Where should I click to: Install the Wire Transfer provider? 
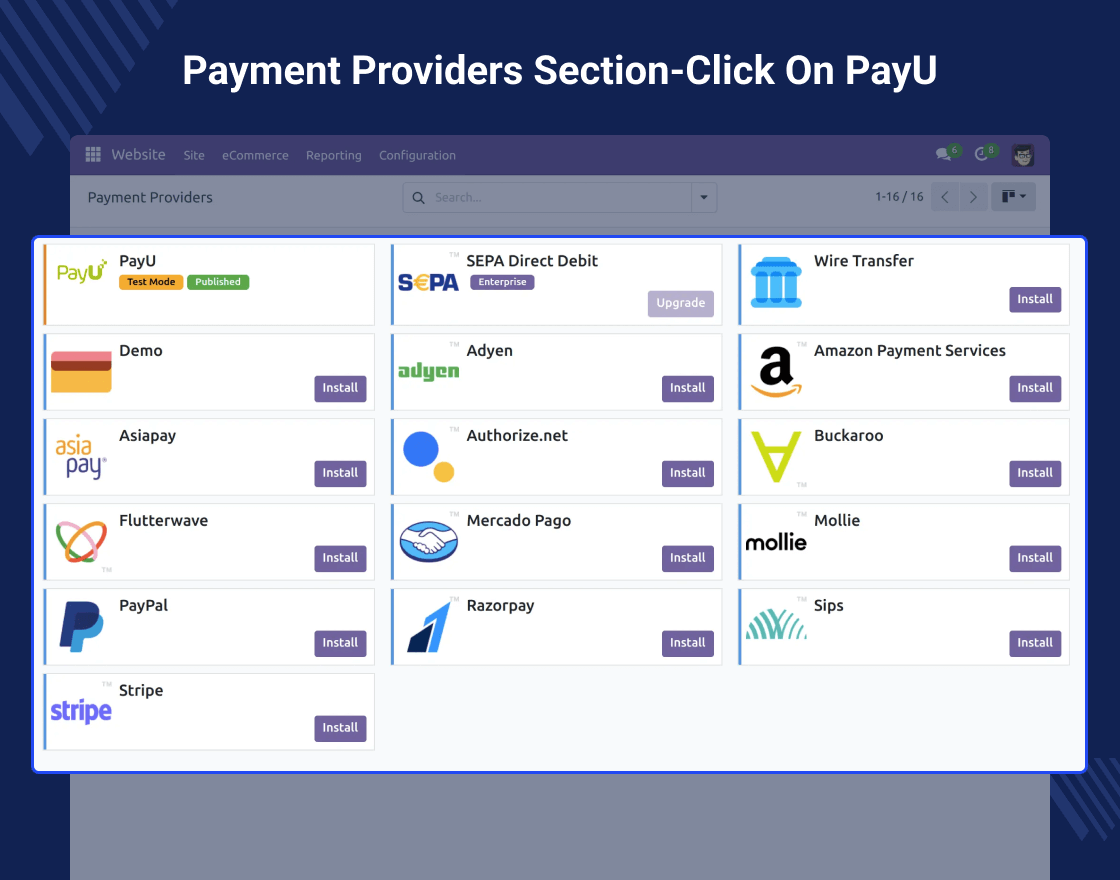click(x=1035, y=299)
